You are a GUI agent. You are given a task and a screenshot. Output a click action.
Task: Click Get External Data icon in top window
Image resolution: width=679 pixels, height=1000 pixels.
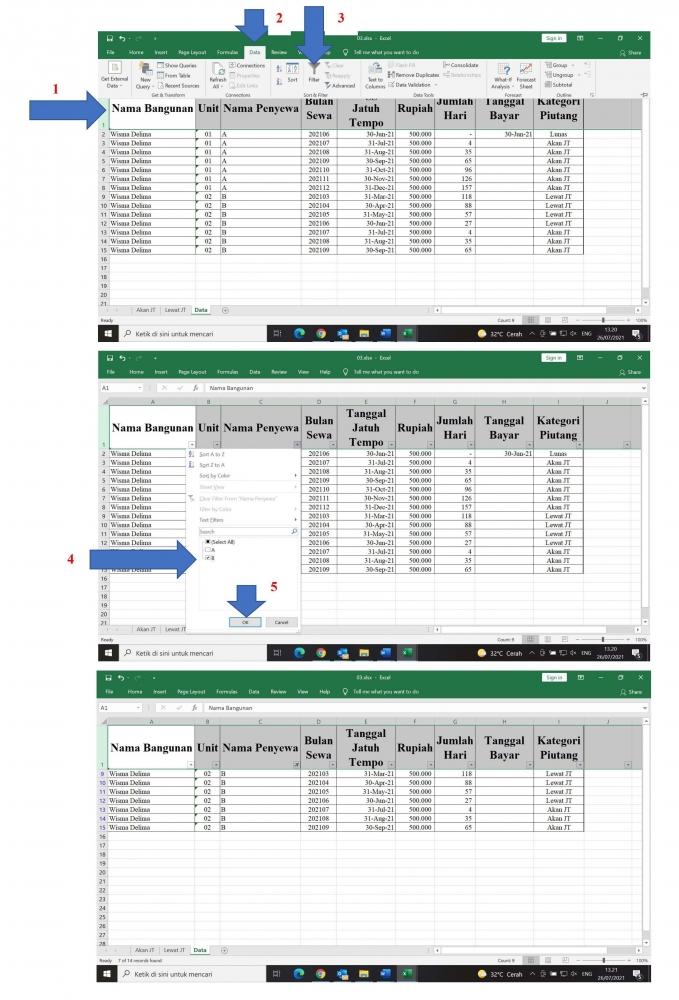pyautogui.click(x=115, y=68)
